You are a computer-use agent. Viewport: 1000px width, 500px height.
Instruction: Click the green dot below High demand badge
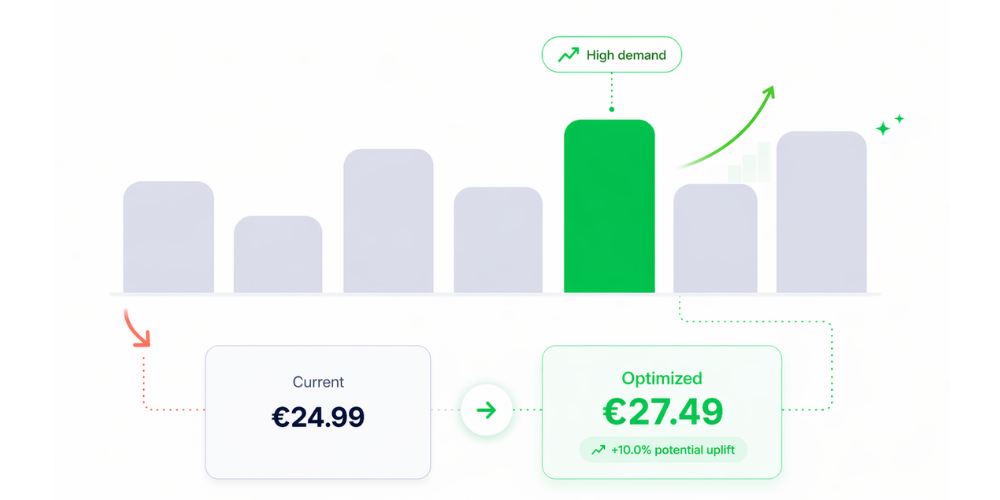coord(611,110)
